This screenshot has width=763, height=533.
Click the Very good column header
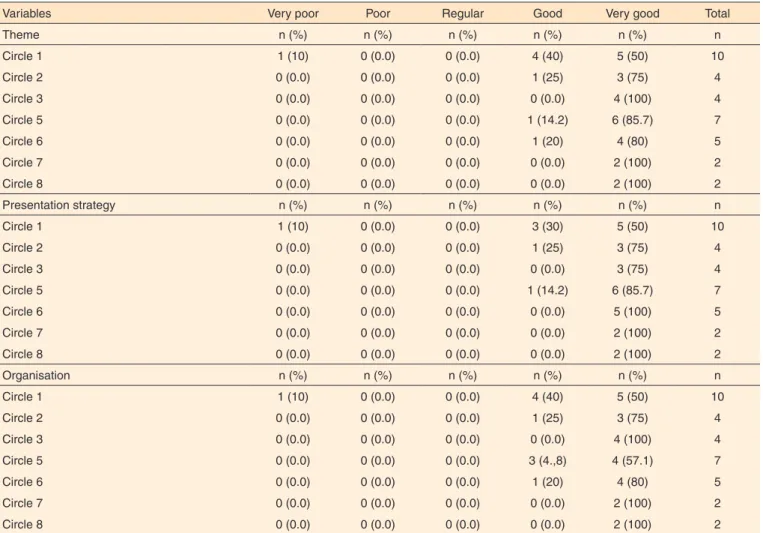point(632,14)
